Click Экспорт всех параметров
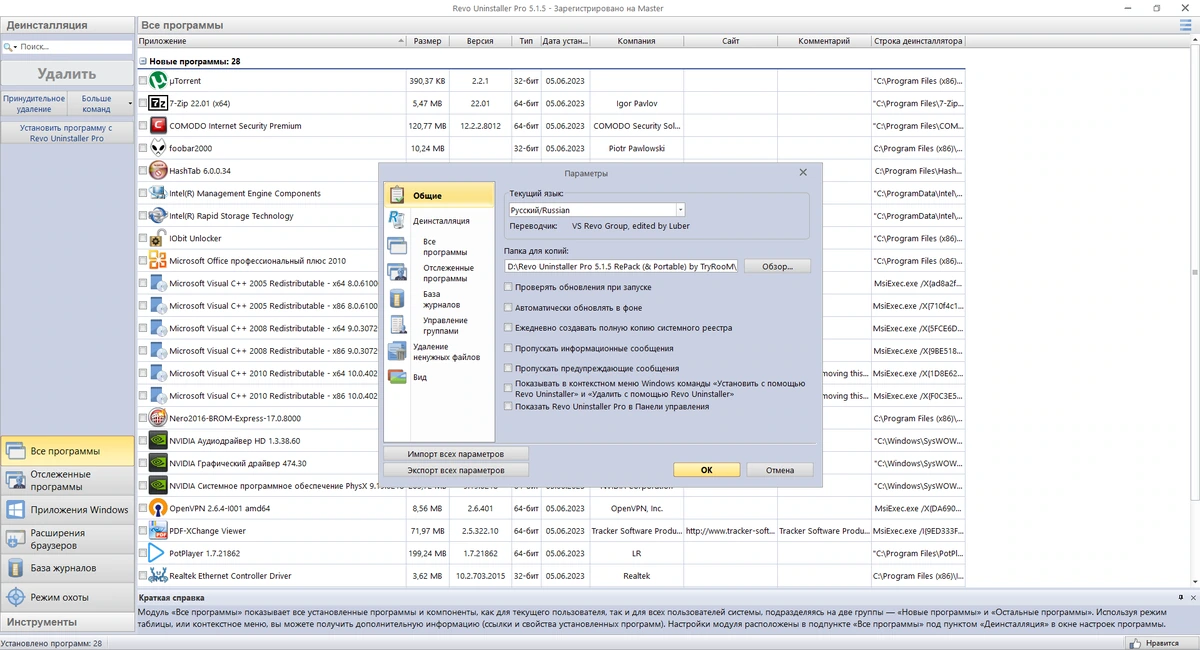This screenshot has width=1200, height=650. click(x=456, y=469)
